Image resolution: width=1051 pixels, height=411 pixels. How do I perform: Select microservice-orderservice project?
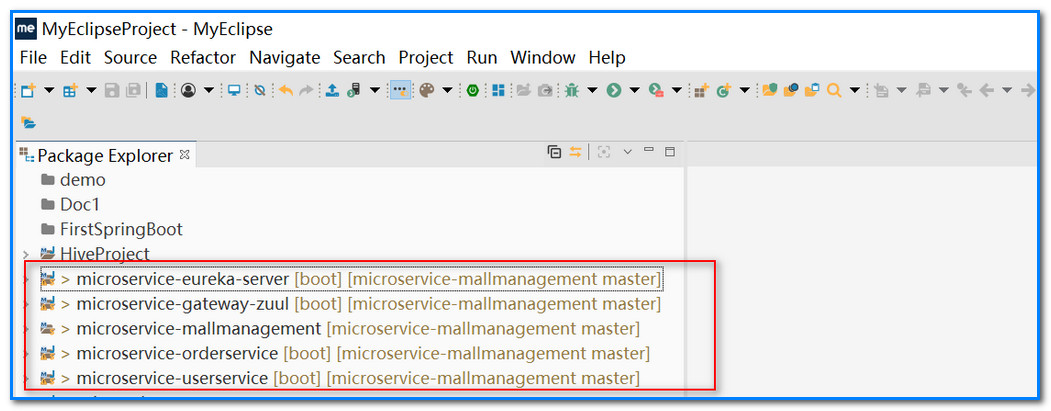coord(345,353)
